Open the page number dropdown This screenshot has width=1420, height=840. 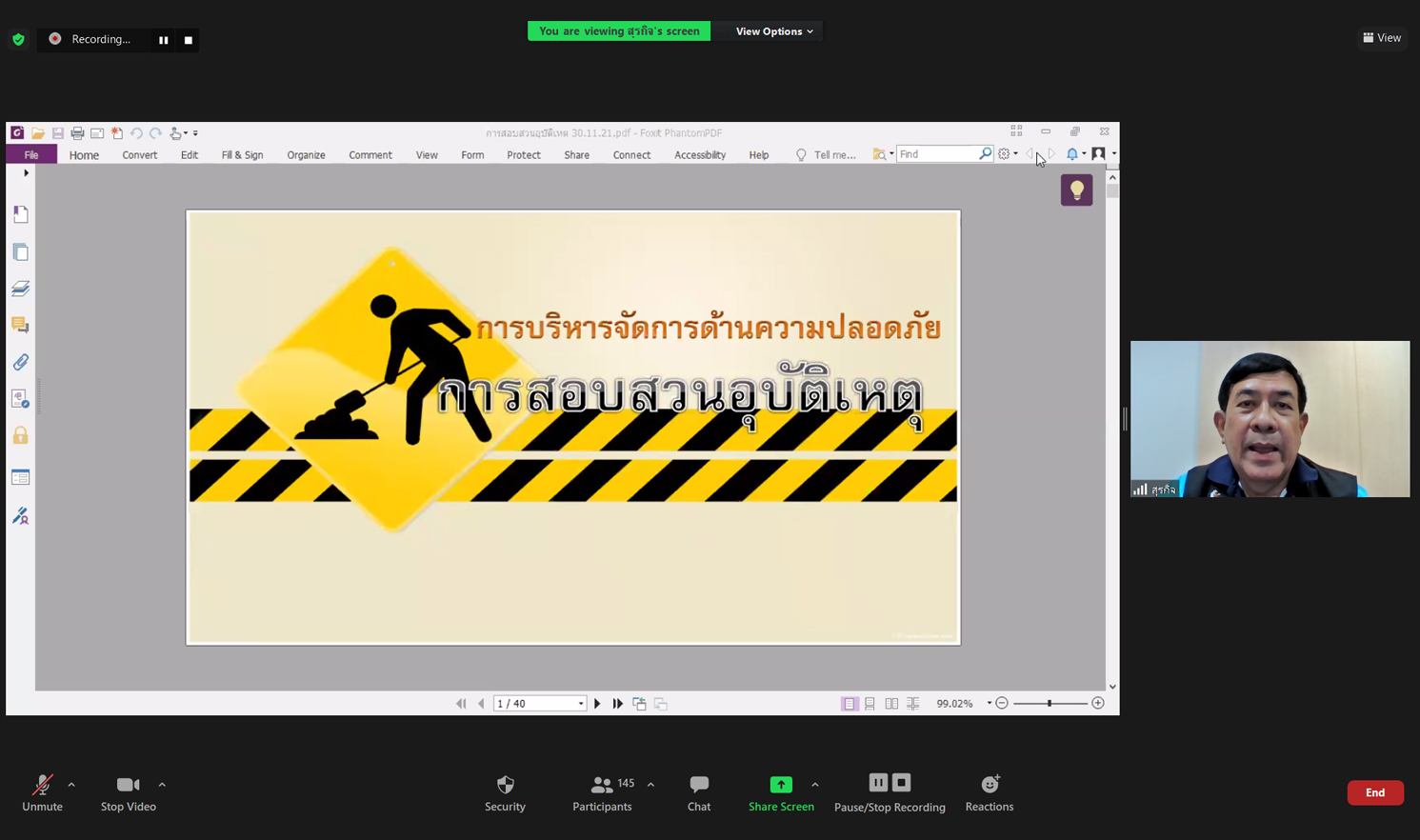click(580, 704)
